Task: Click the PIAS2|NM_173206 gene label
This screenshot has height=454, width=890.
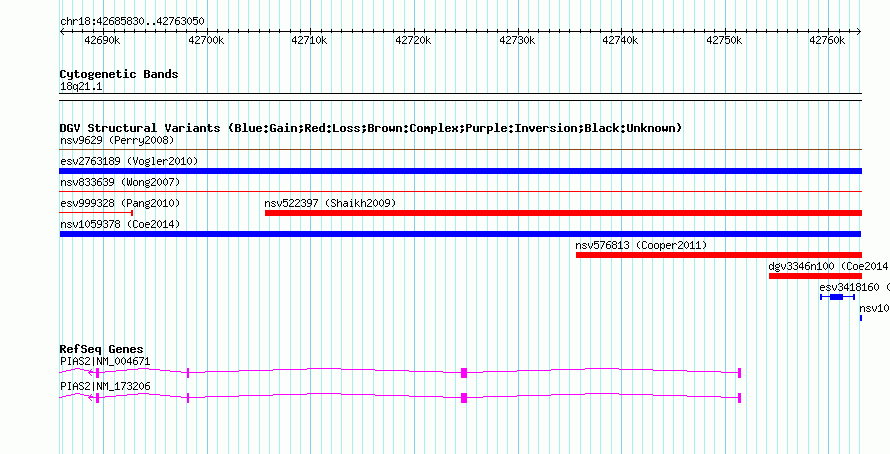Action: (x=105, y=386)
